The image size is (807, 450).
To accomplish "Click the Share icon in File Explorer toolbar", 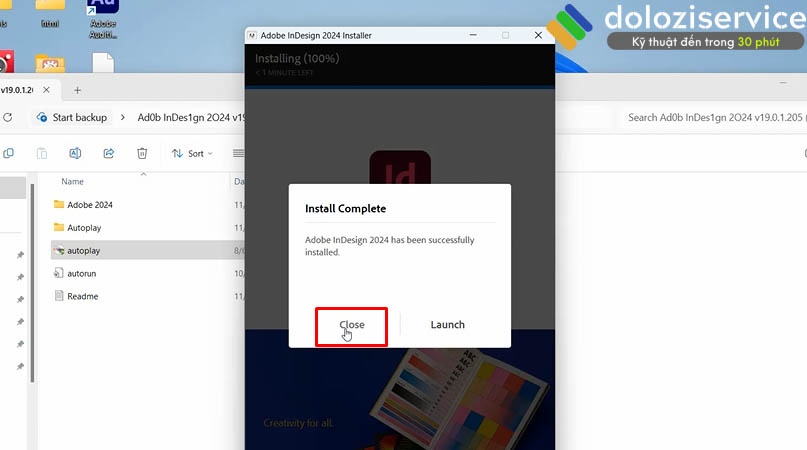I will (x=109, y=153).
